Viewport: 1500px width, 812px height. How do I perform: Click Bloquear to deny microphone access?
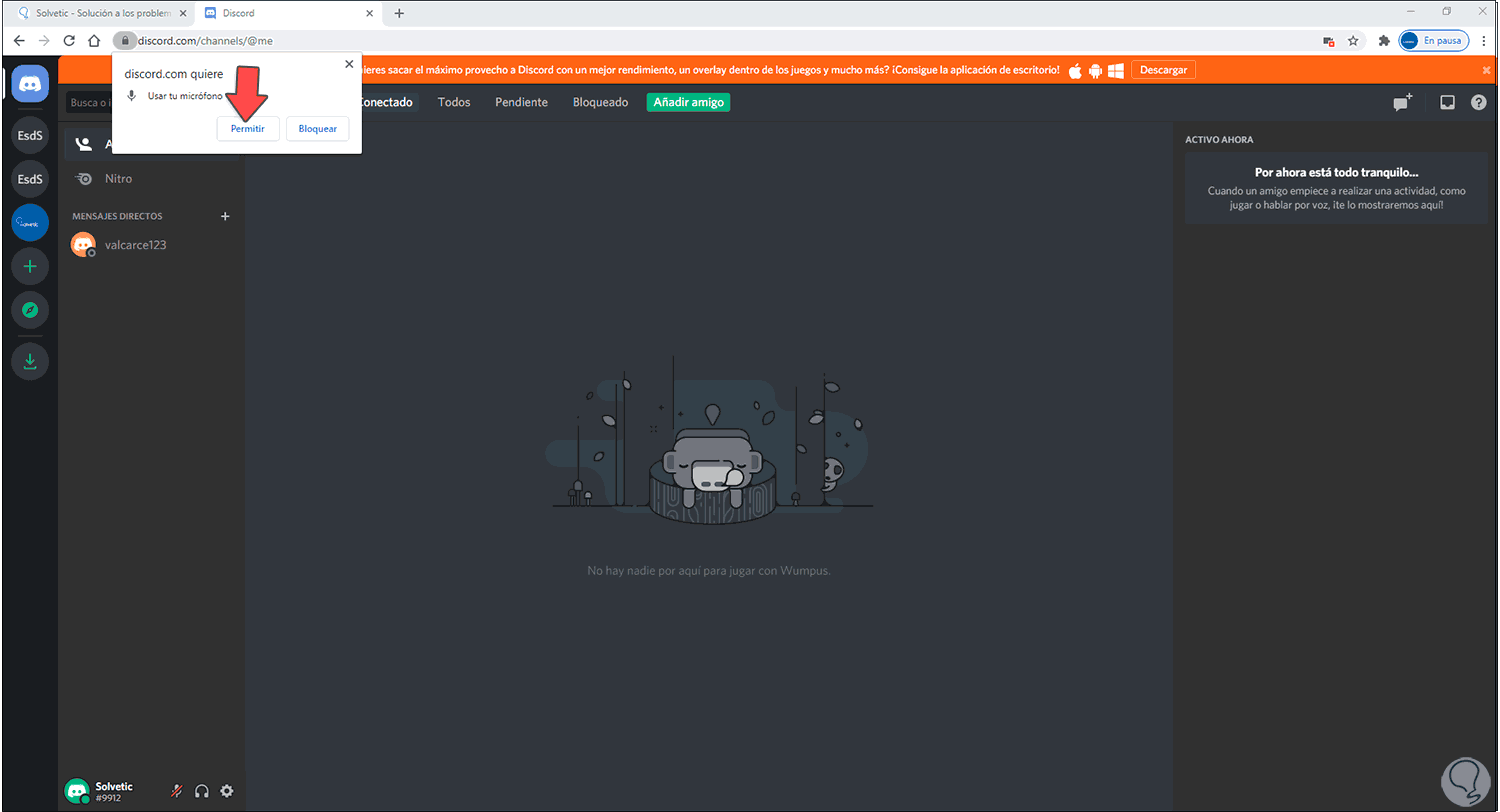318,129
